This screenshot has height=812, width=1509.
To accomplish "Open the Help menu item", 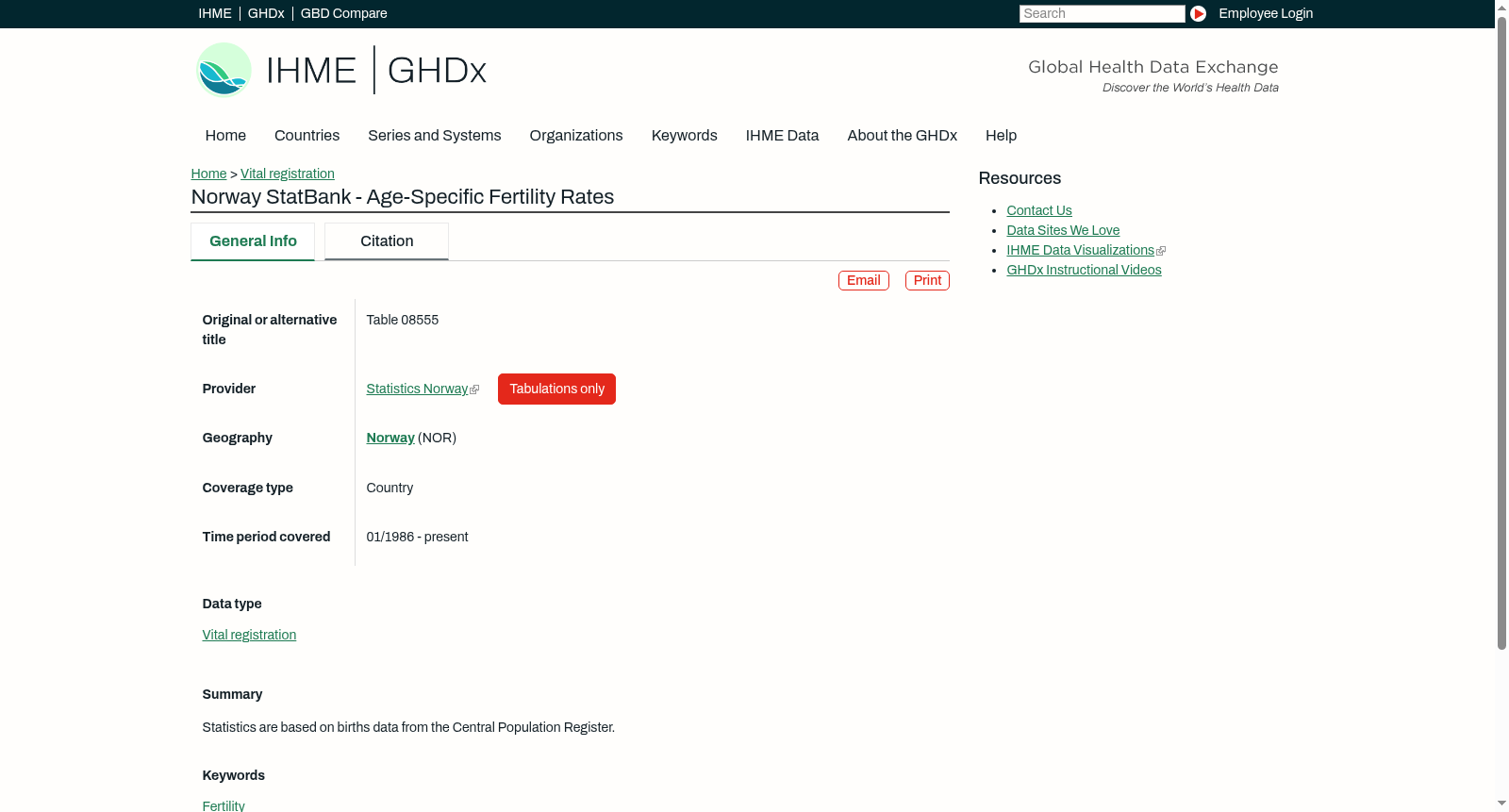I will [1001, 136].
